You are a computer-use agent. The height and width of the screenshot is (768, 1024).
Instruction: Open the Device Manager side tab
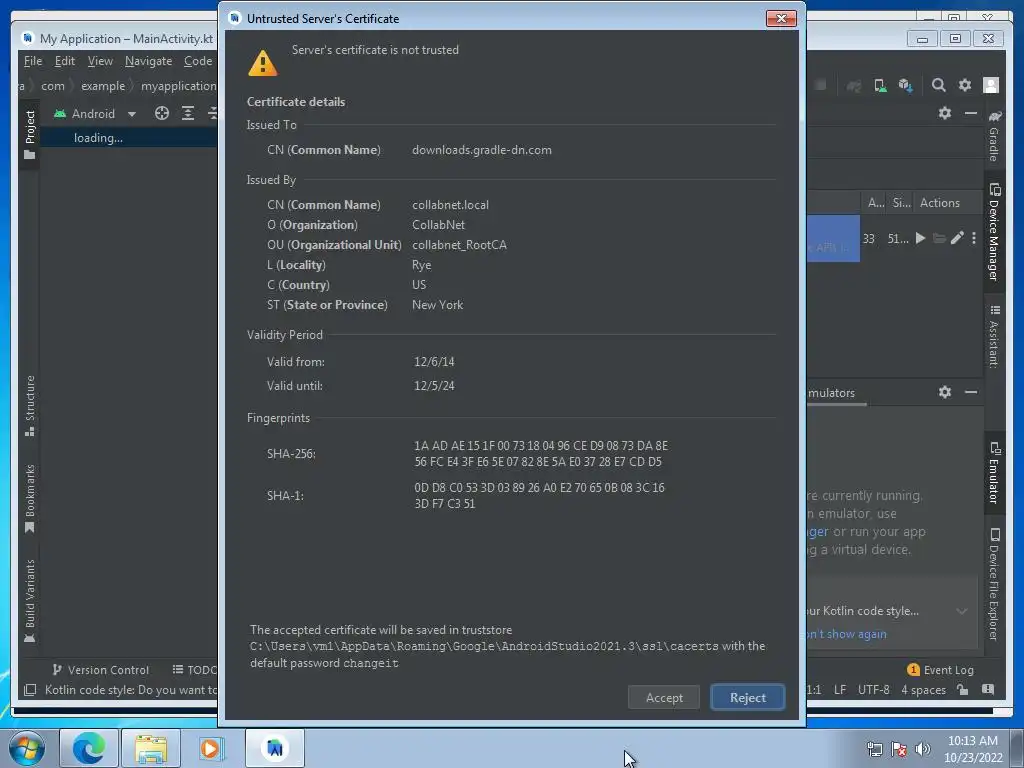(994, 232)
